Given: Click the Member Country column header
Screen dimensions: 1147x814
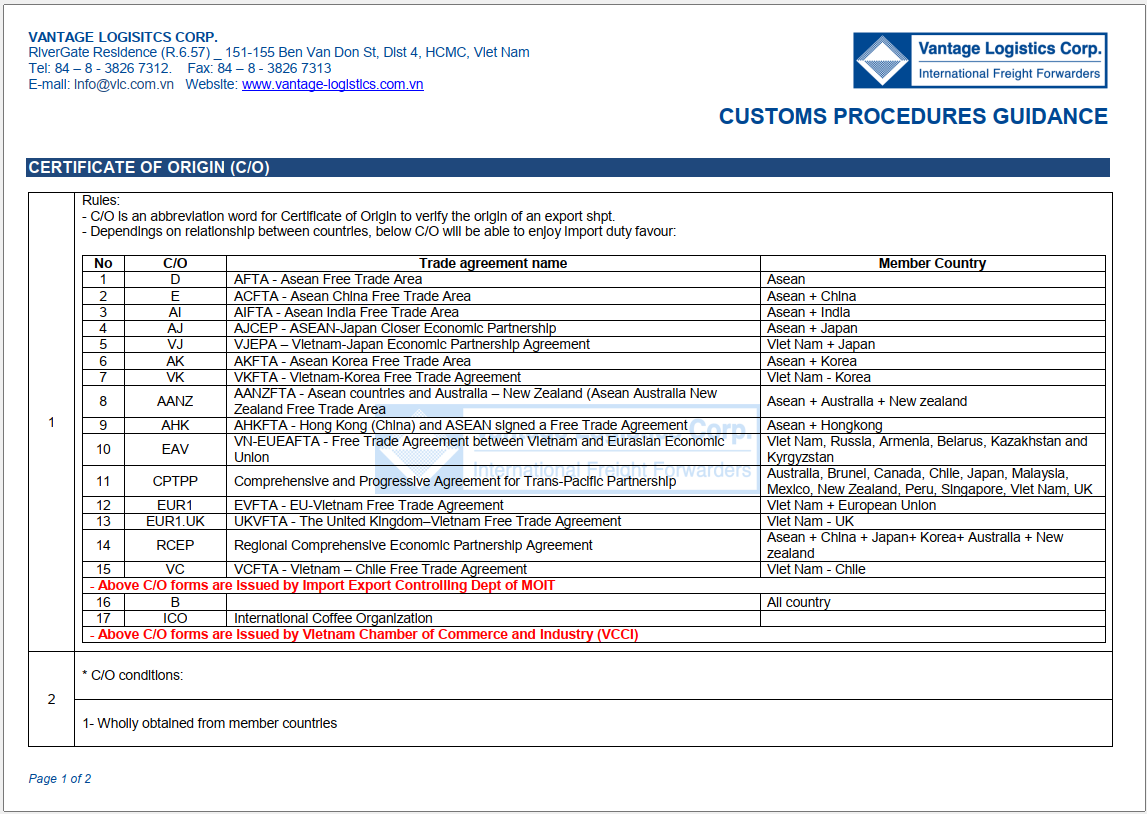Looking at the screenshot, I should (x=931, y=264).
